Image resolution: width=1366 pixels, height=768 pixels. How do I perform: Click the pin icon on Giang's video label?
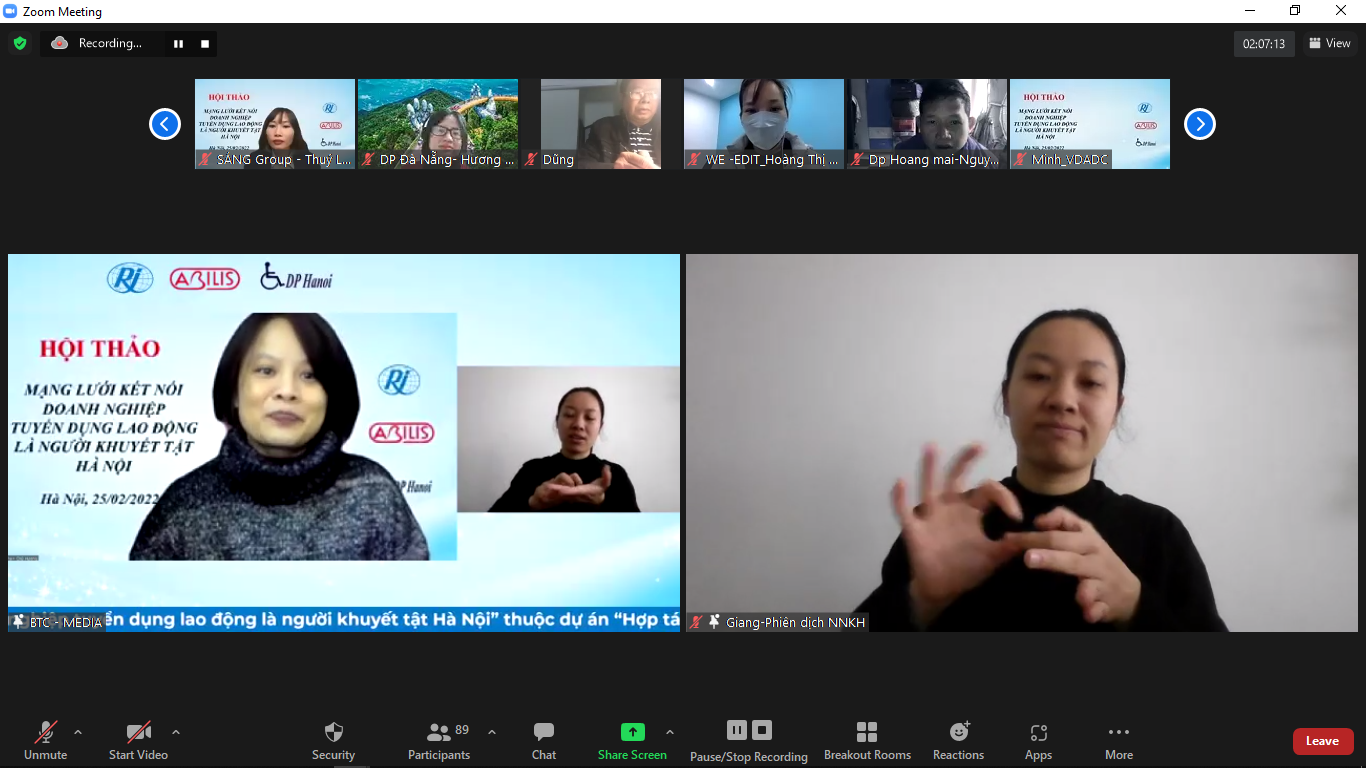(x=714, y=622)
